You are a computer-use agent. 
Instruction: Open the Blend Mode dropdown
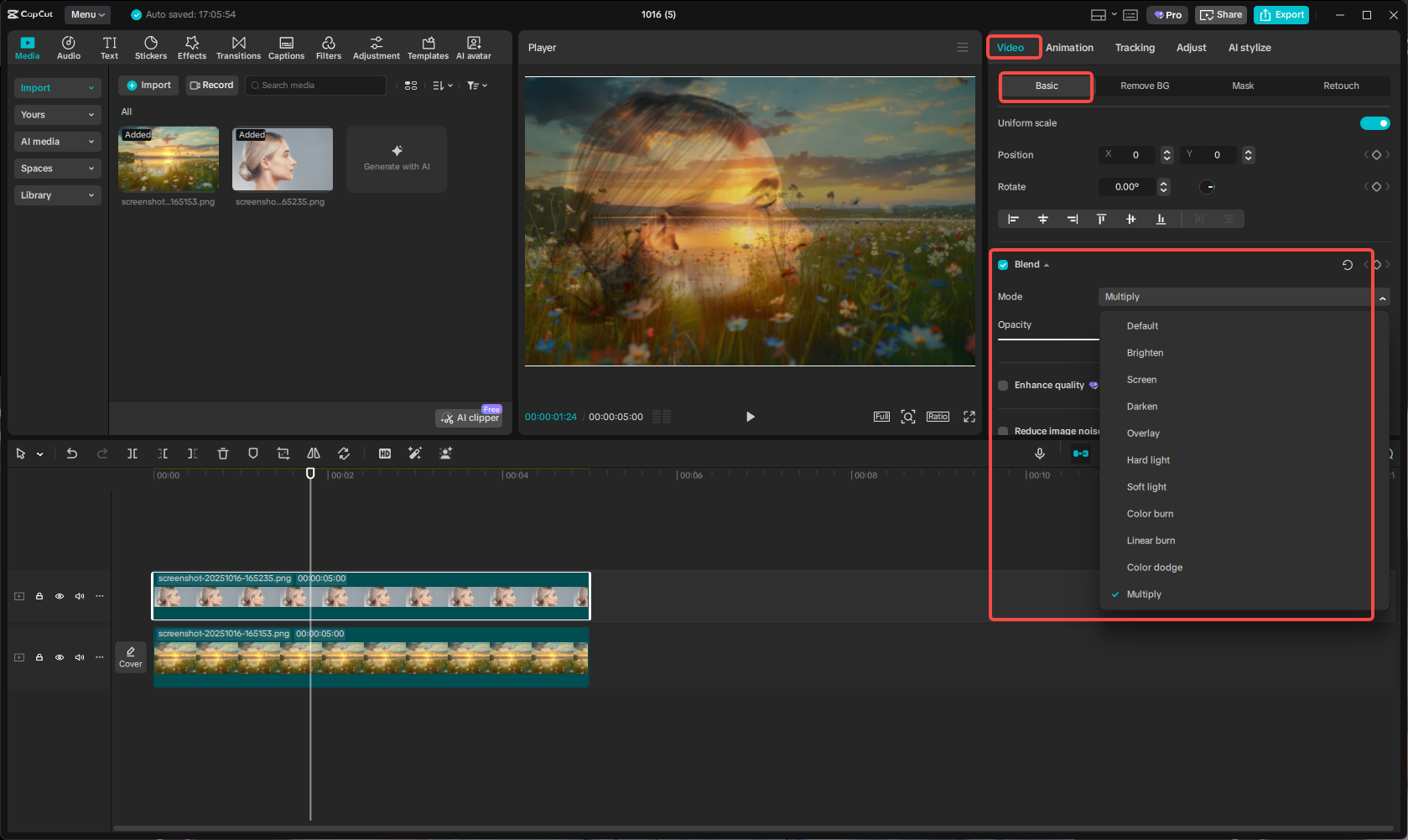(1241, 296)
